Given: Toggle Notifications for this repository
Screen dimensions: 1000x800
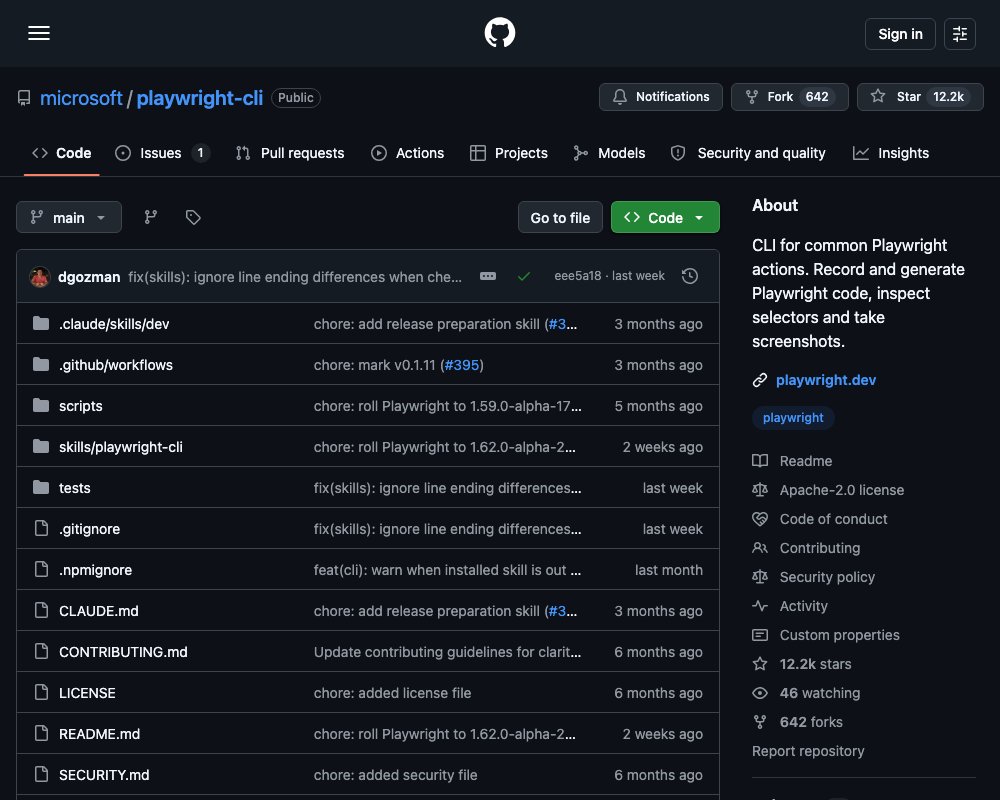Looking at the screenshot, I should [661, 97].
